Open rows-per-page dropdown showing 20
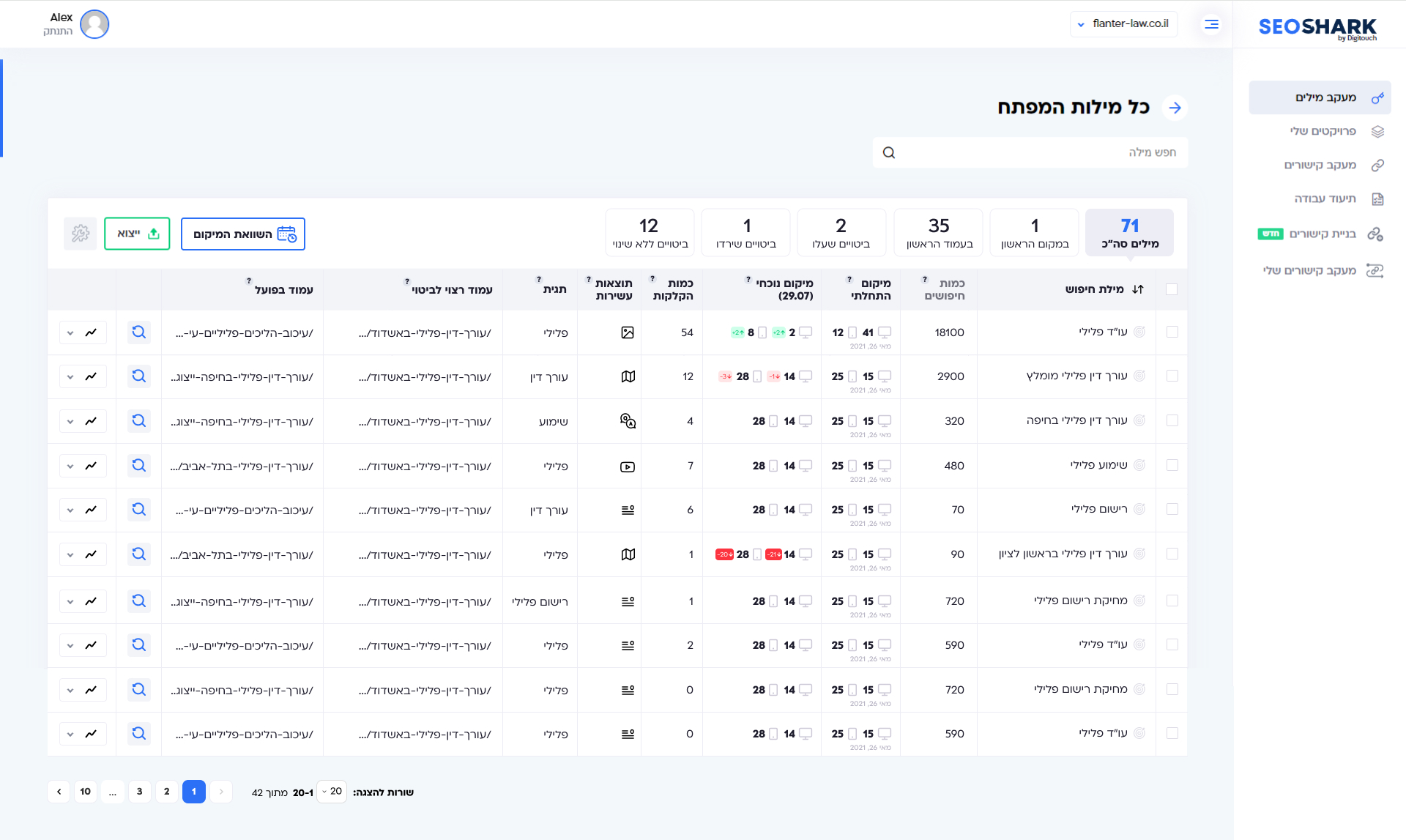The height and width of the screenshot is (840, 1406). [x=332, y=792]
